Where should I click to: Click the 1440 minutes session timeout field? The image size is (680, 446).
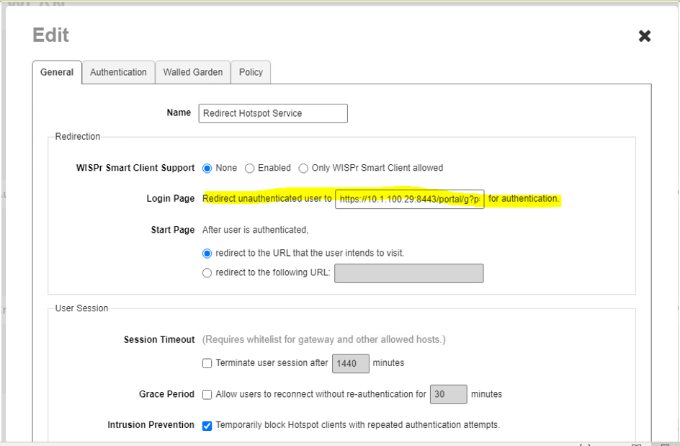coord(350,362)
